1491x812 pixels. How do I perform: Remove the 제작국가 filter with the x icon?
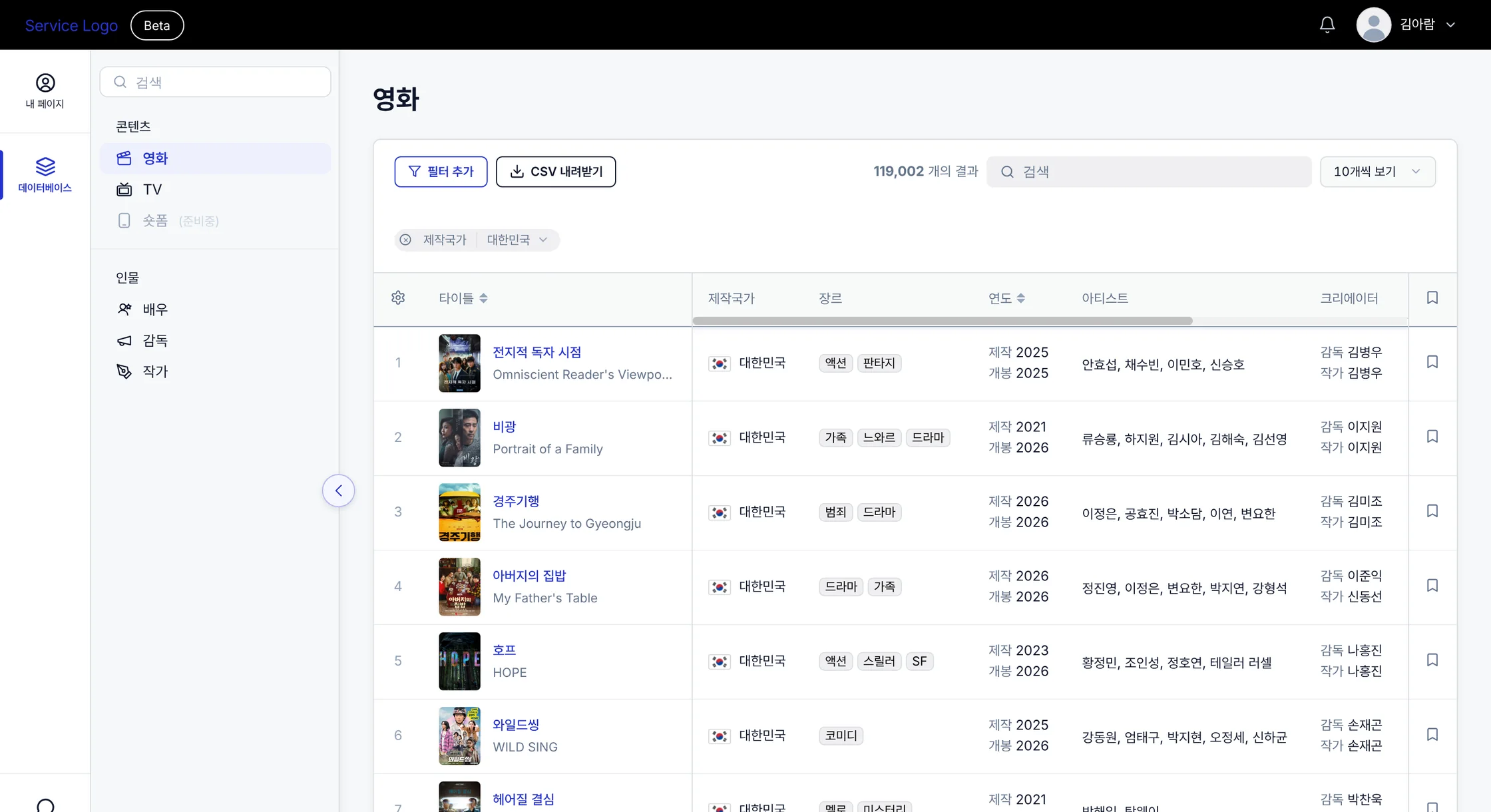[405, 240]
